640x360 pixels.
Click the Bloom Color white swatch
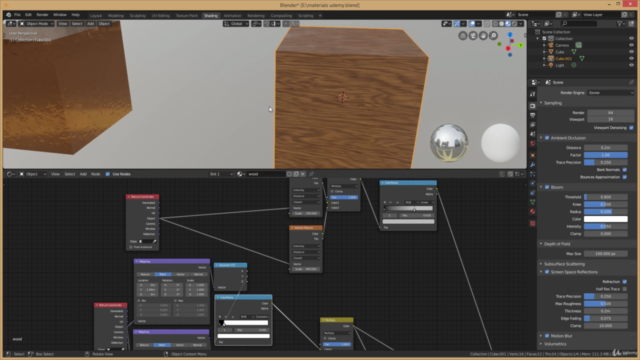point(606,219)
